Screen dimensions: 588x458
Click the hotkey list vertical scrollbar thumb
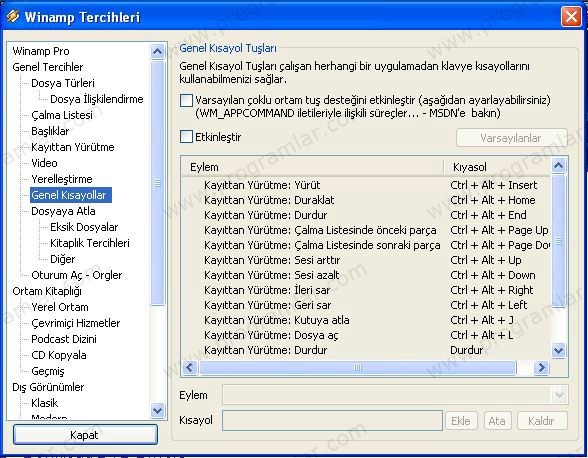pos(558,241)
